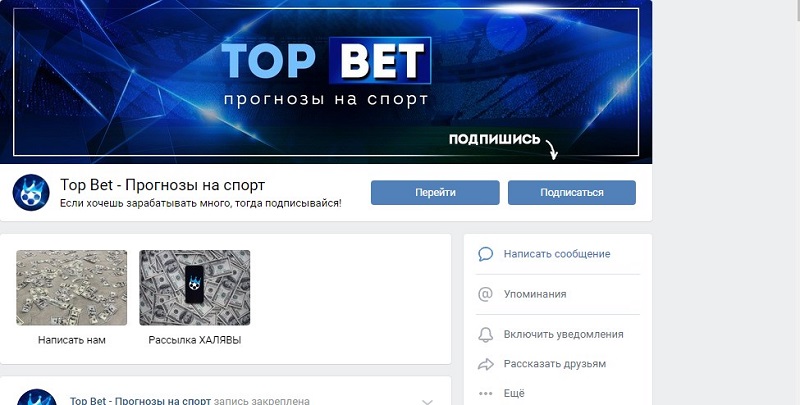Open the Рассылка ХАЛЯВЫ thumbnail
Image resolution: width=800 pixels, height=405 pixels.
tap(194, 288)
